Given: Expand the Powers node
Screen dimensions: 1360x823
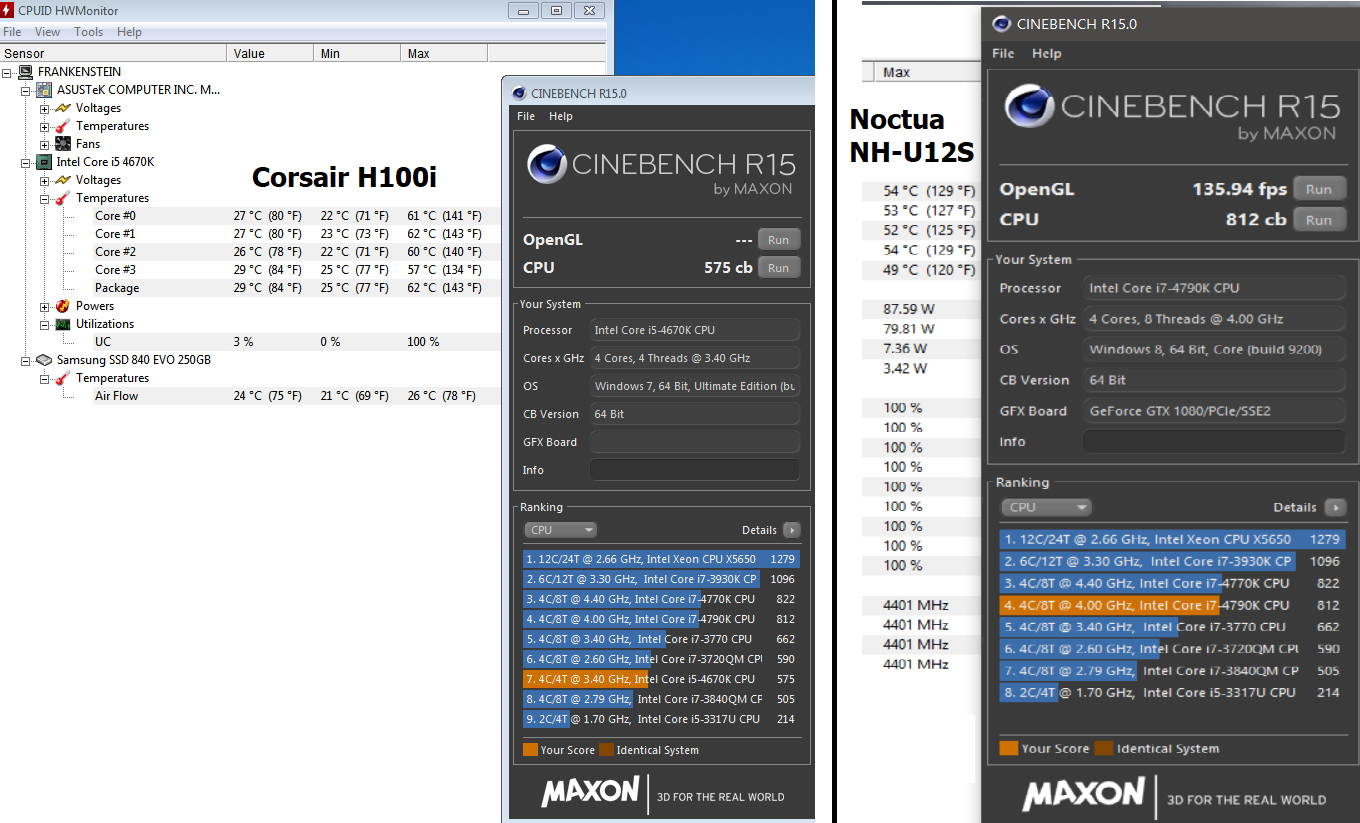Looking at the screenshot, I should coord(44,306).
